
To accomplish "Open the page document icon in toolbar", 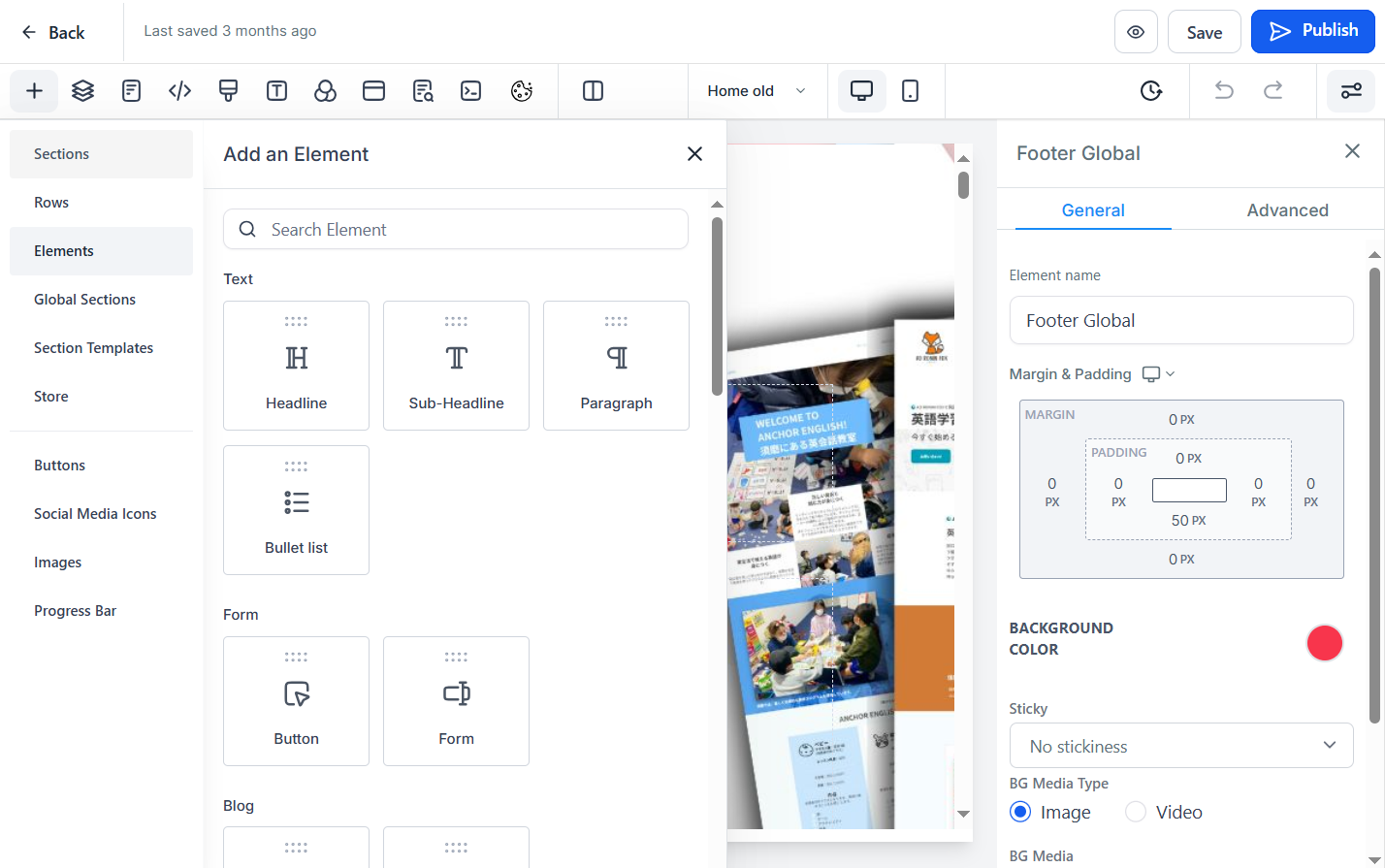I will [x=132, y=91].
